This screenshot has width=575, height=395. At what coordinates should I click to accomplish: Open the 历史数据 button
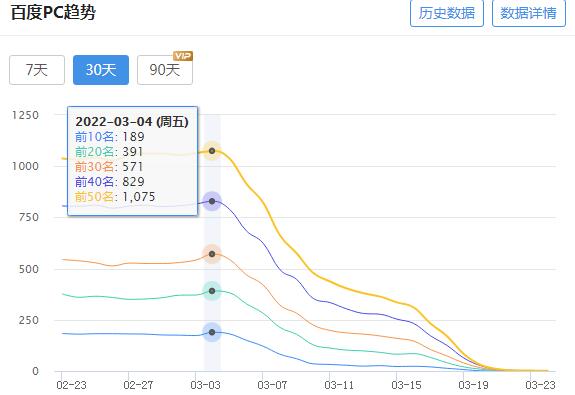point(447,14)
